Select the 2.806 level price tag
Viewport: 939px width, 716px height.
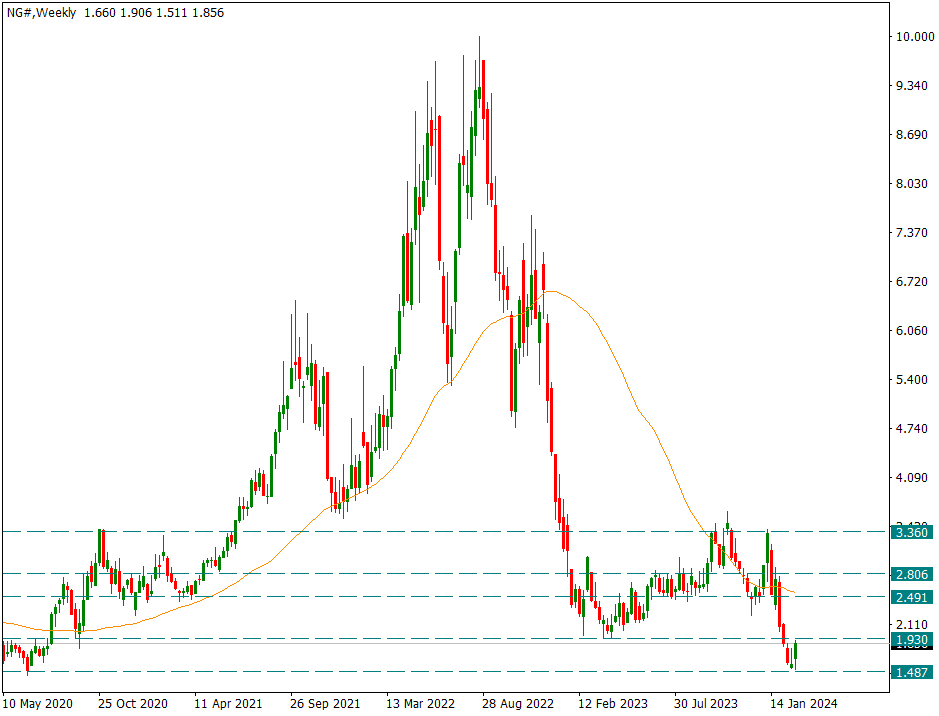click(911, 575)
